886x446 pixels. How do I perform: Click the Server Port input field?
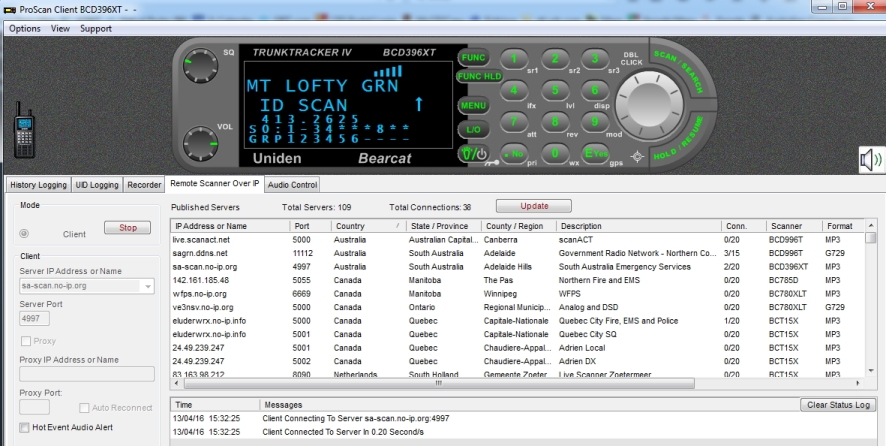point(34,318)
